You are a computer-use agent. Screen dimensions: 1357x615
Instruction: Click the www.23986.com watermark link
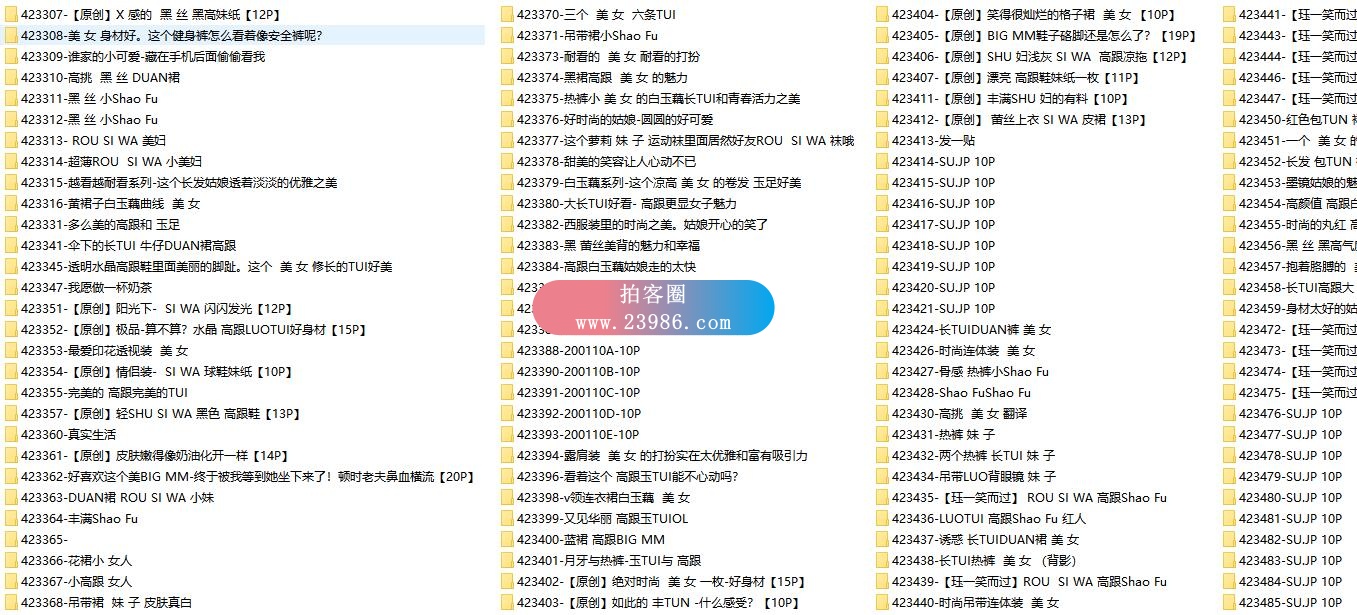click(x=653, y=323)
